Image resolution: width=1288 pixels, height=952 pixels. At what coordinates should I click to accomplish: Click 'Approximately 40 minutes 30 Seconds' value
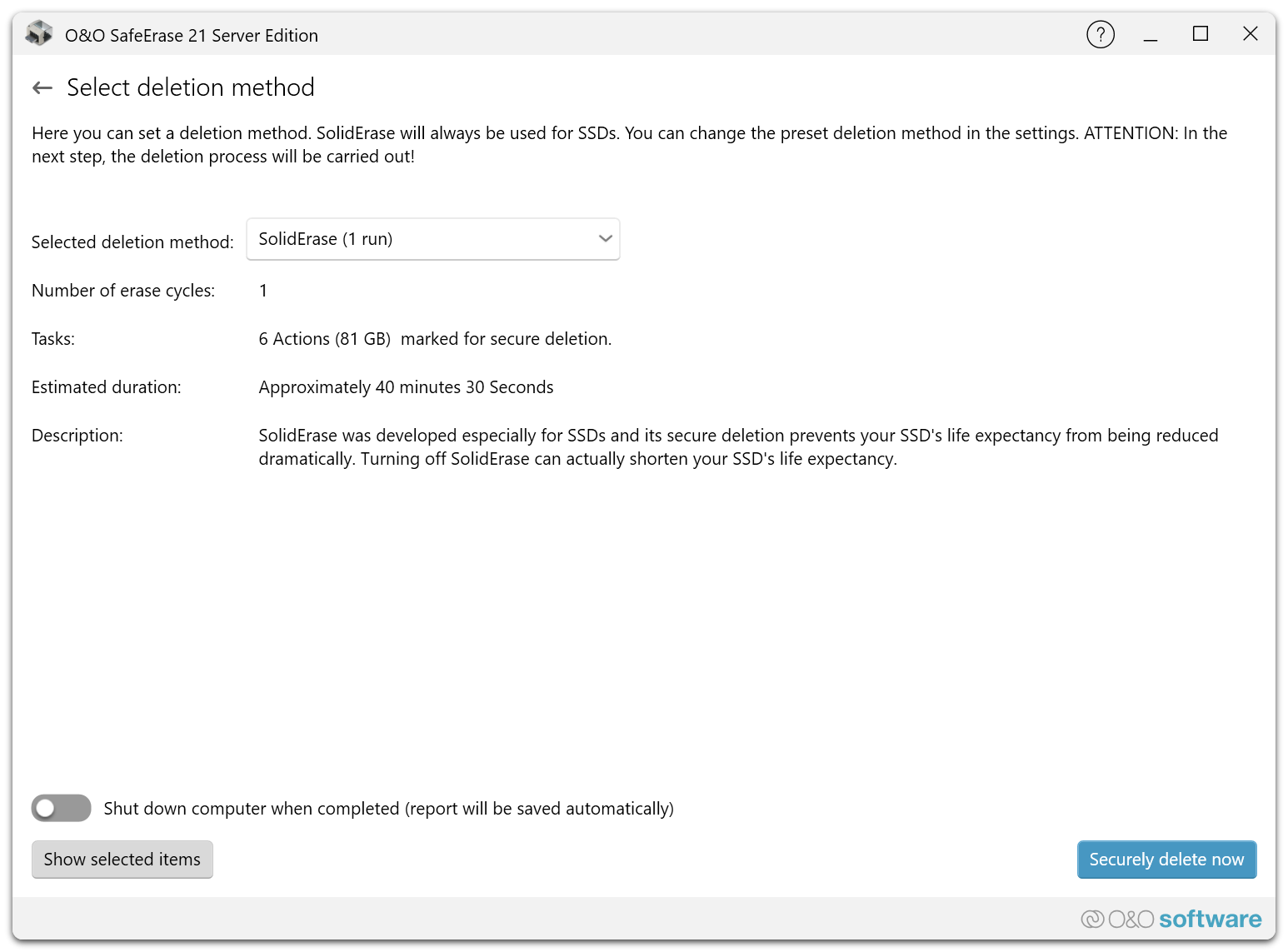point(407,387)
